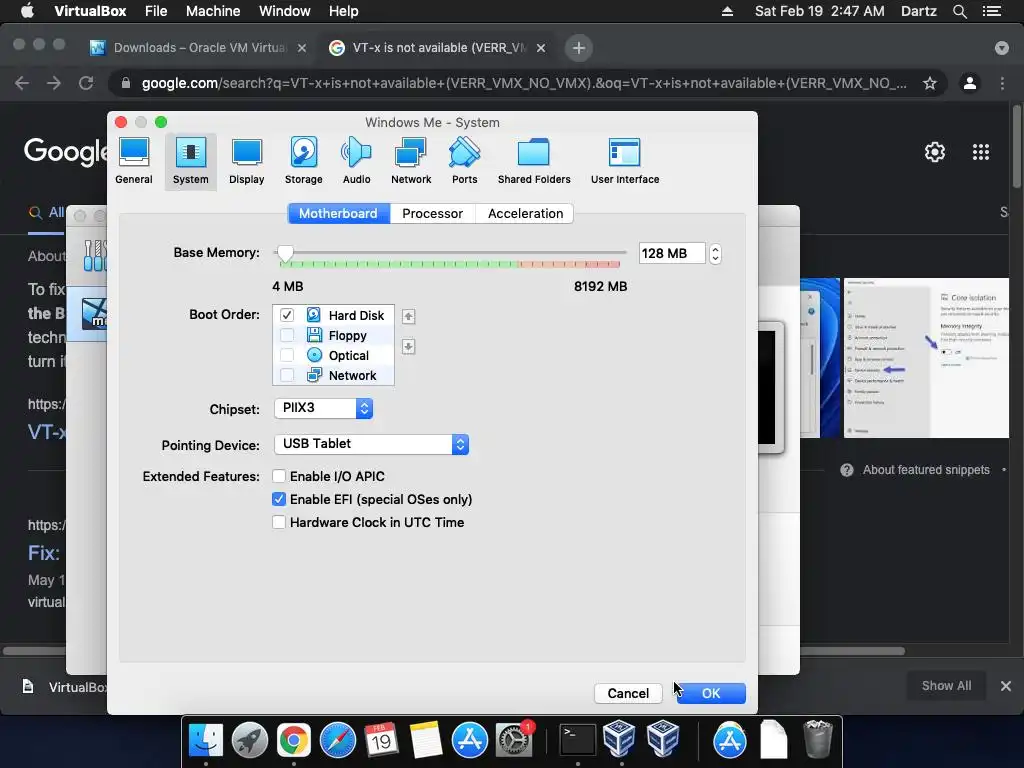The image size is (1024, 768).
Task: Open Notes from the Dock
Action: pyautogui.click(x=425, y=740)
